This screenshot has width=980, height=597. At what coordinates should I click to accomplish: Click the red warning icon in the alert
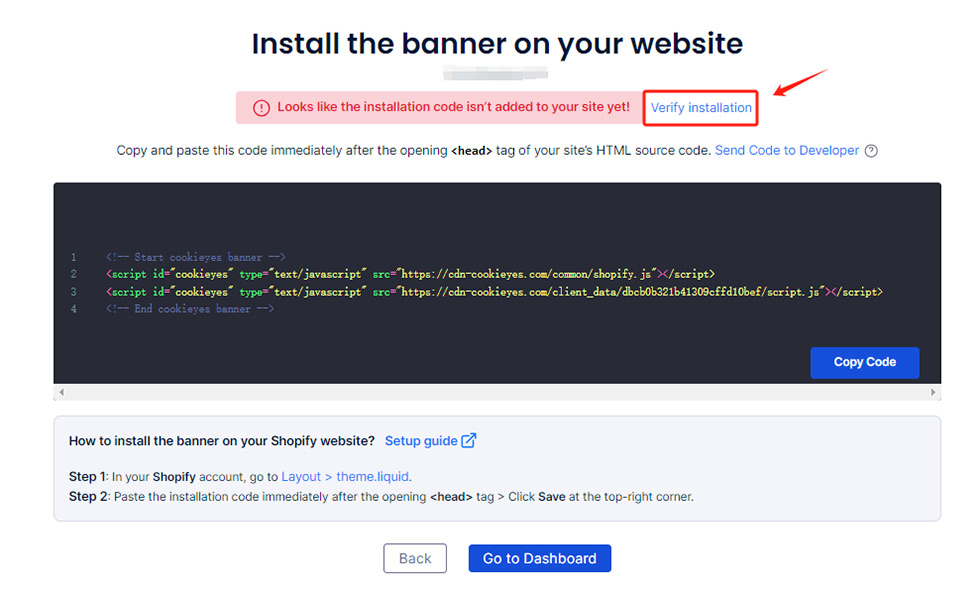[261, 108]
